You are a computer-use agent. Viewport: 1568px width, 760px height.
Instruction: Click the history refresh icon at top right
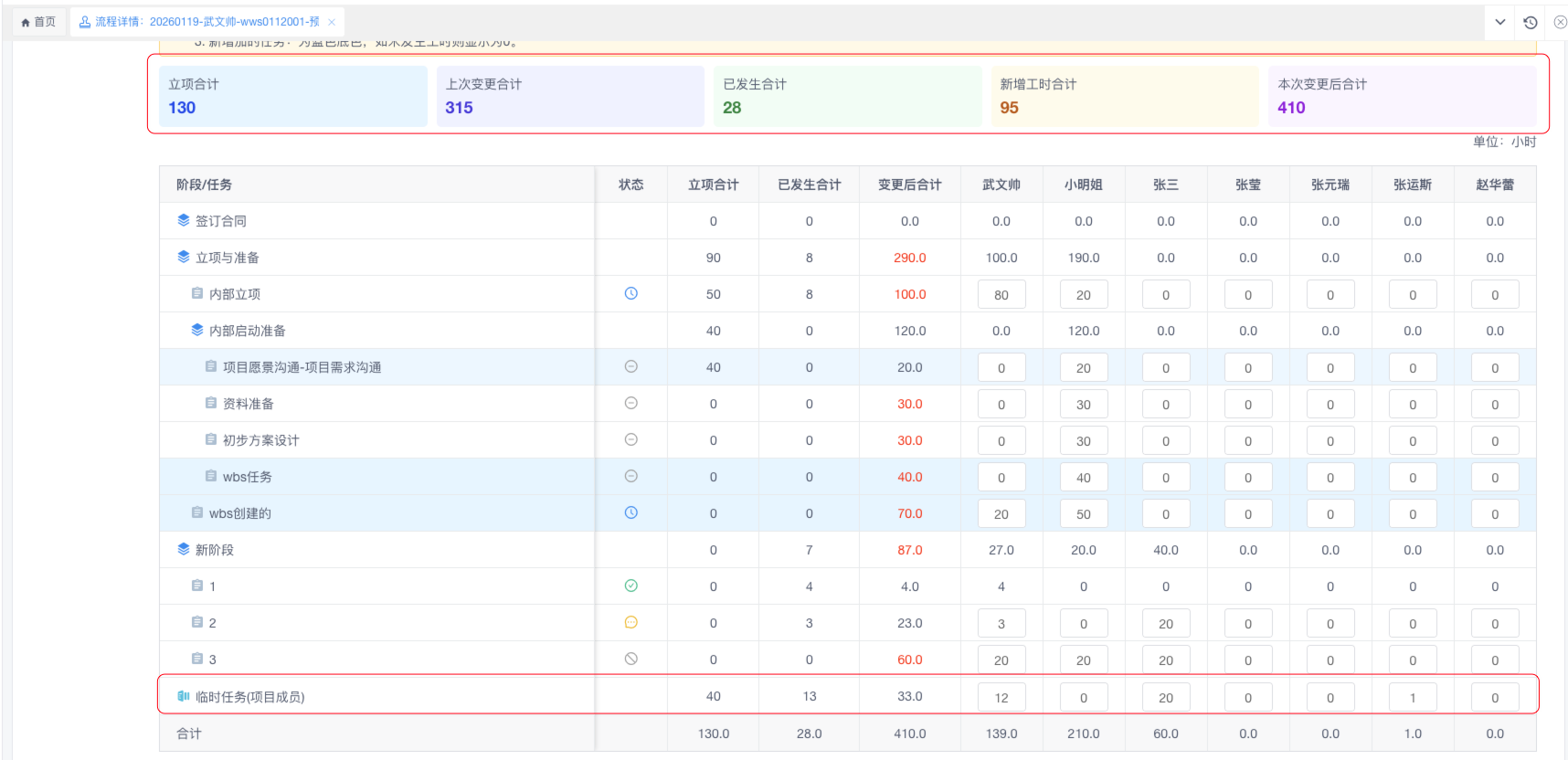point(1531,22)
